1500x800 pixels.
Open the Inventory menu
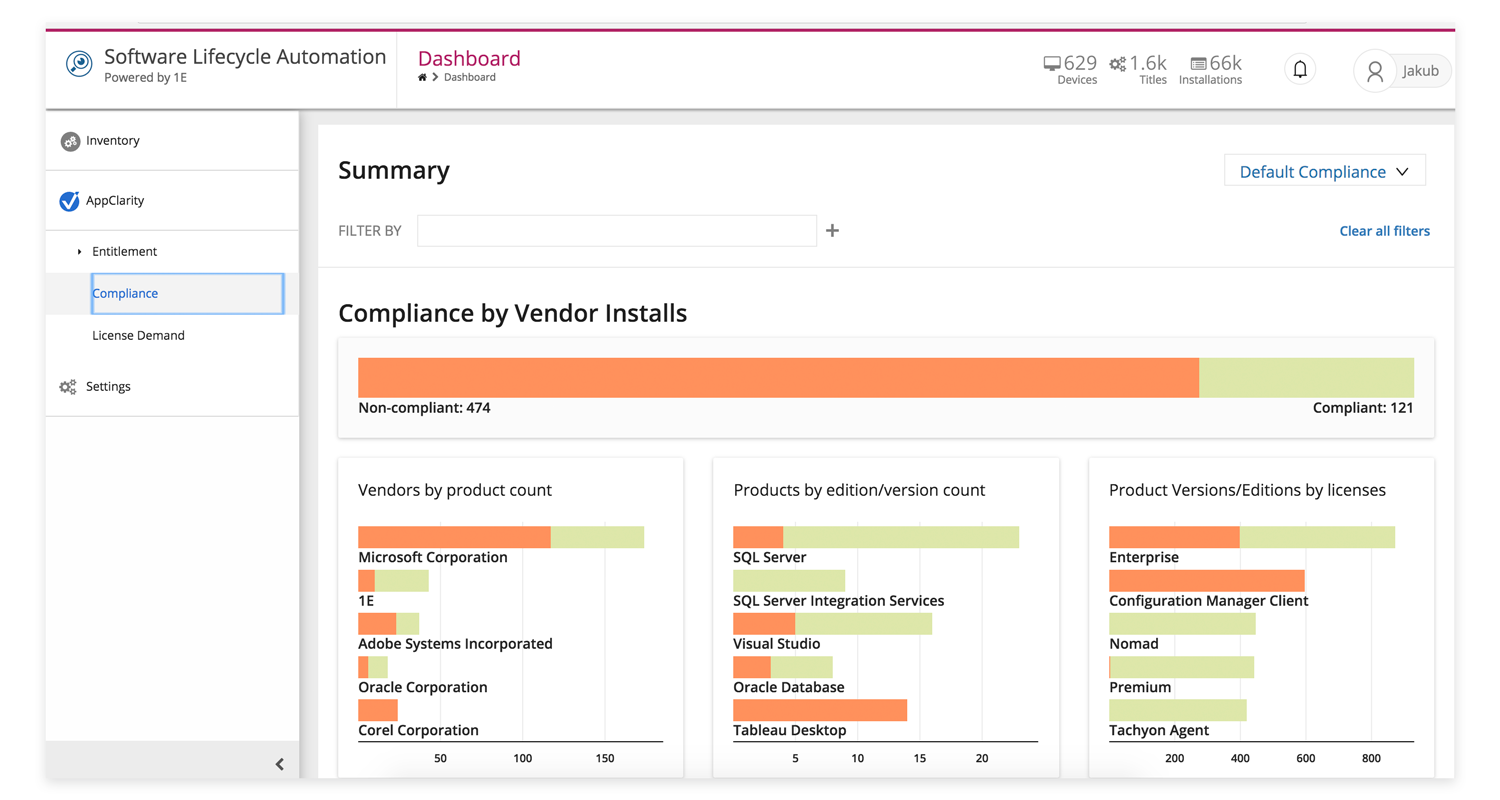coord(172,141)
